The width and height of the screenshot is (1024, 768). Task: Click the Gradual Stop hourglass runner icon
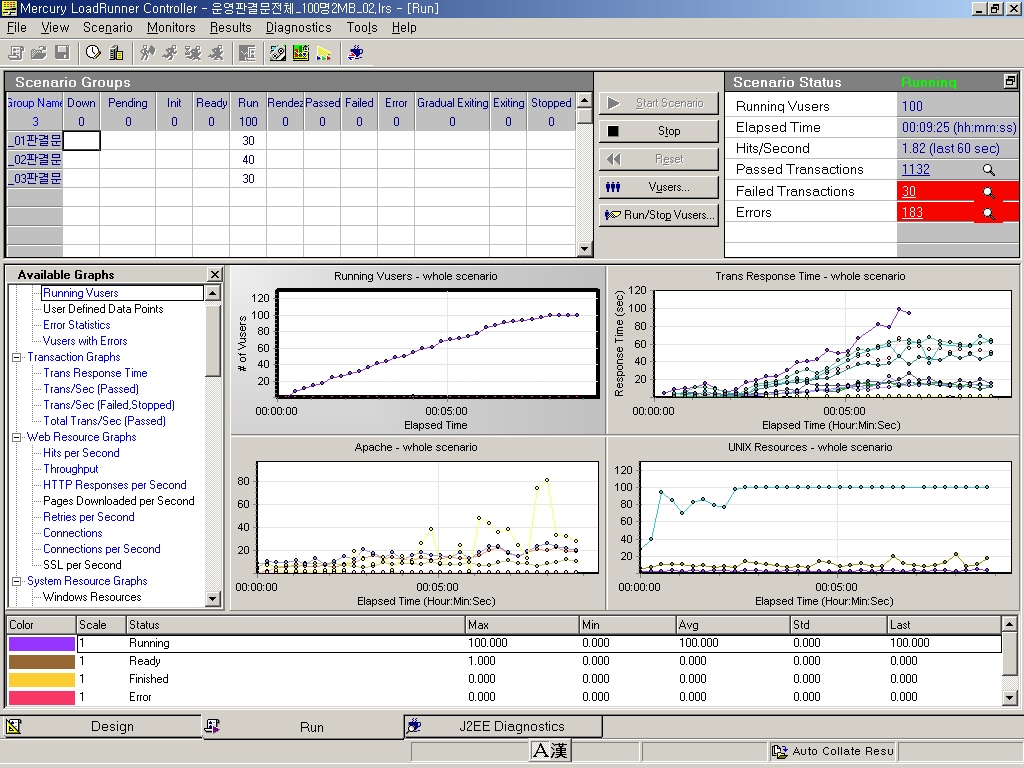(x=193, y=53)
